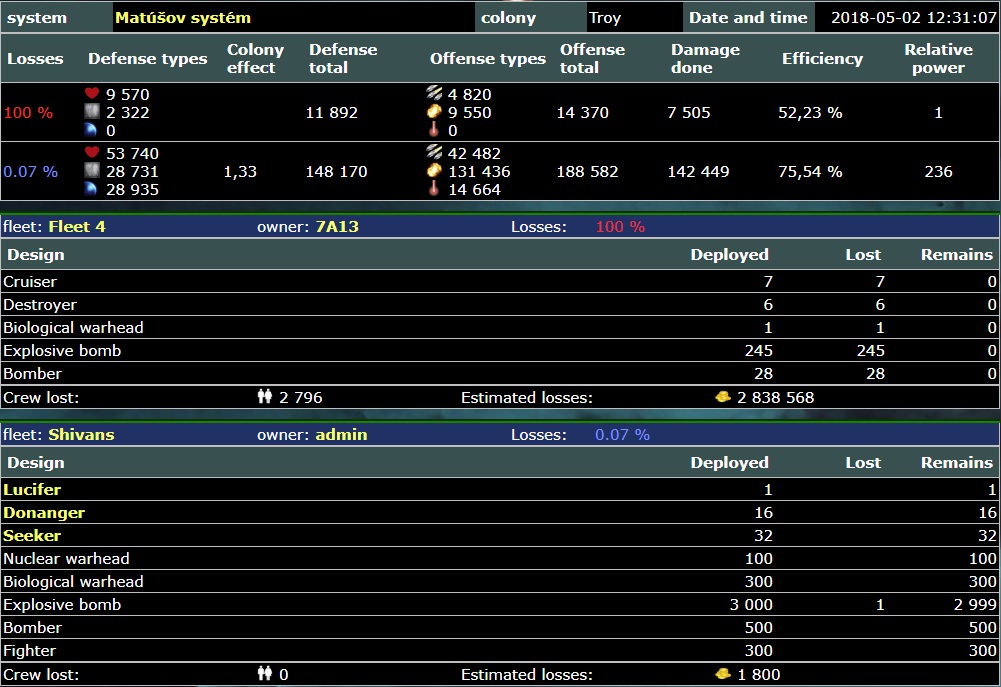The image size is (1001, 687).
Task: Click the Losses column header
Action: coord(35,59)
